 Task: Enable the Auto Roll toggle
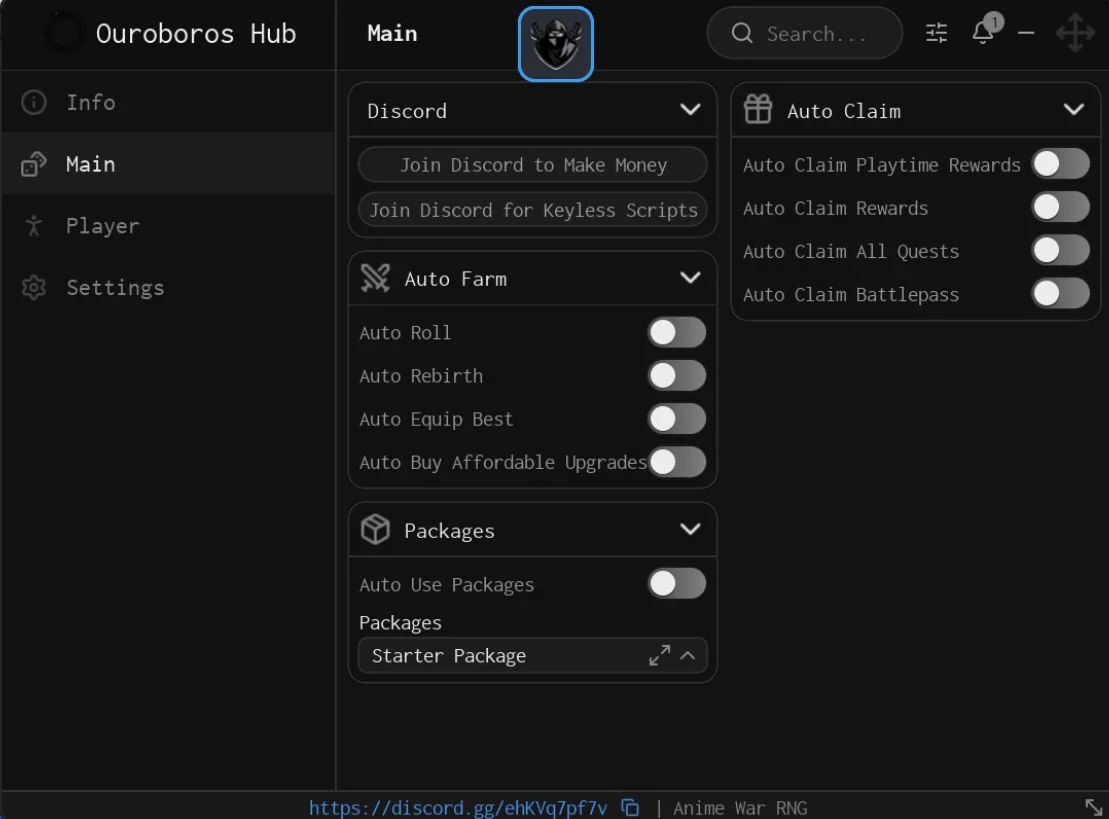677,332
